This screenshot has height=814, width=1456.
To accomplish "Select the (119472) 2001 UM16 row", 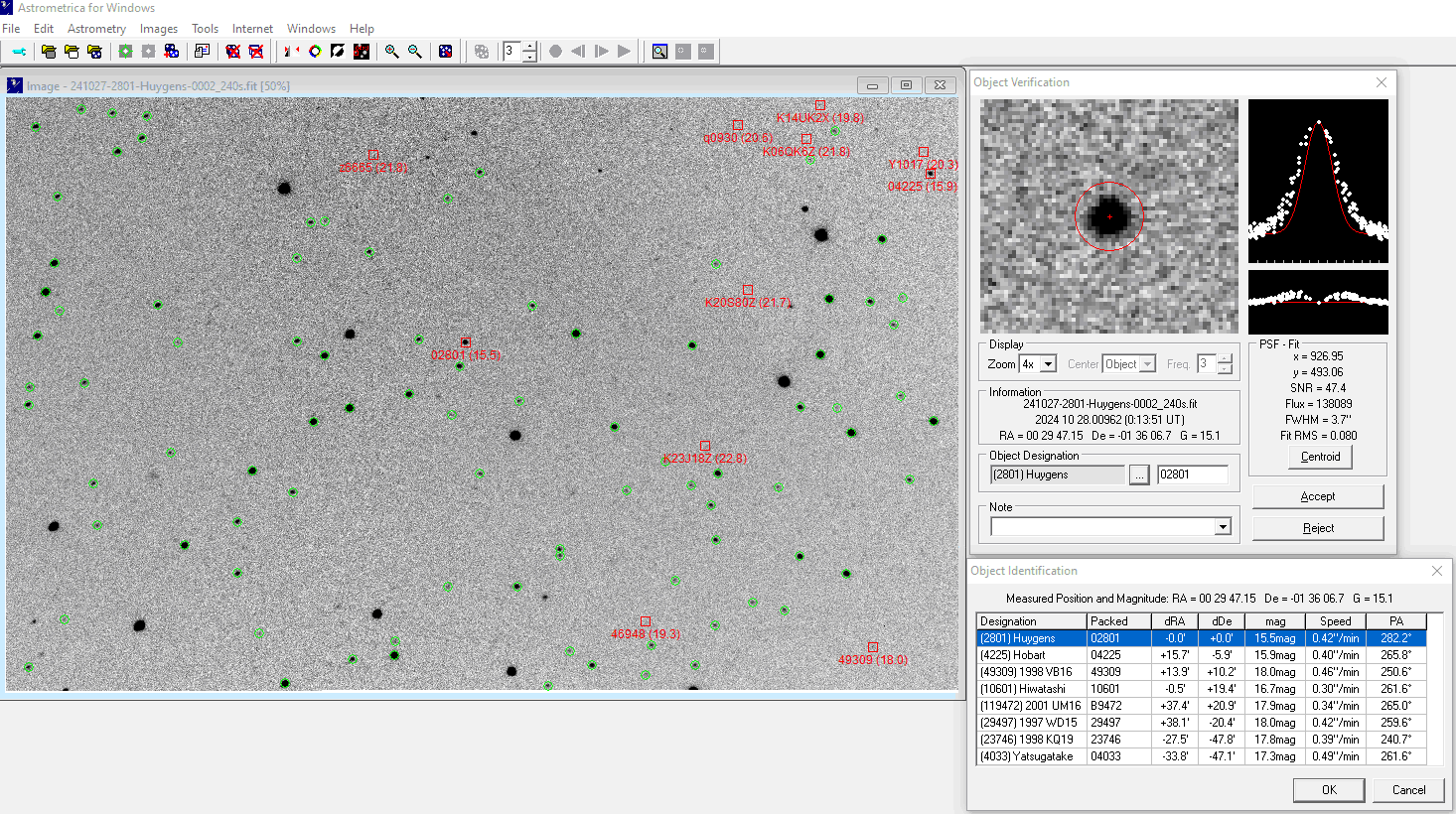I will click(x=1202, y=706).
